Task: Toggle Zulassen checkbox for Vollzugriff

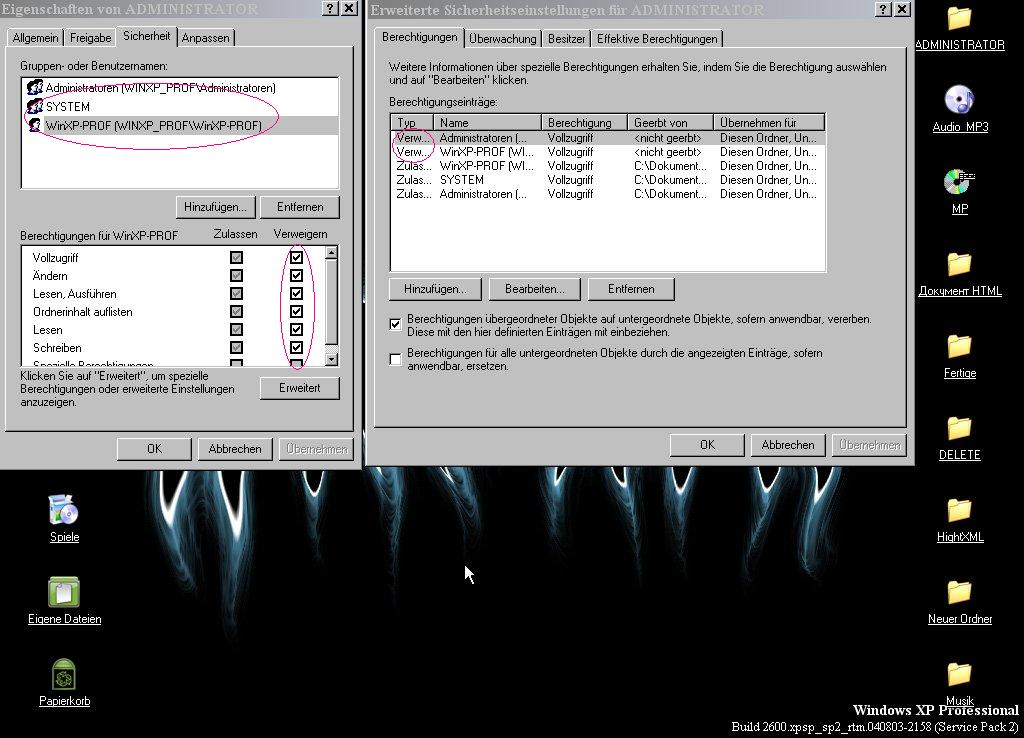Action: click(236, 258)
